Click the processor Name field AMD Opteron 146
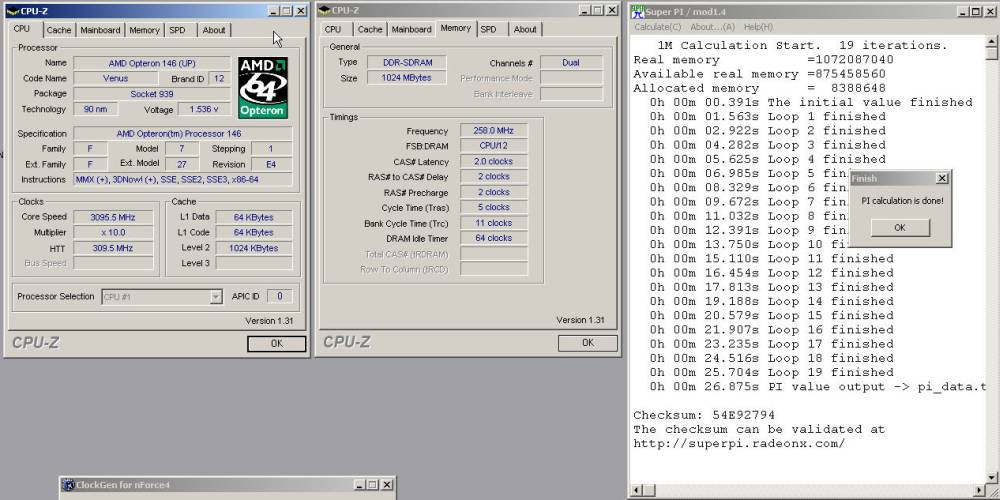 tap(152, 63)
